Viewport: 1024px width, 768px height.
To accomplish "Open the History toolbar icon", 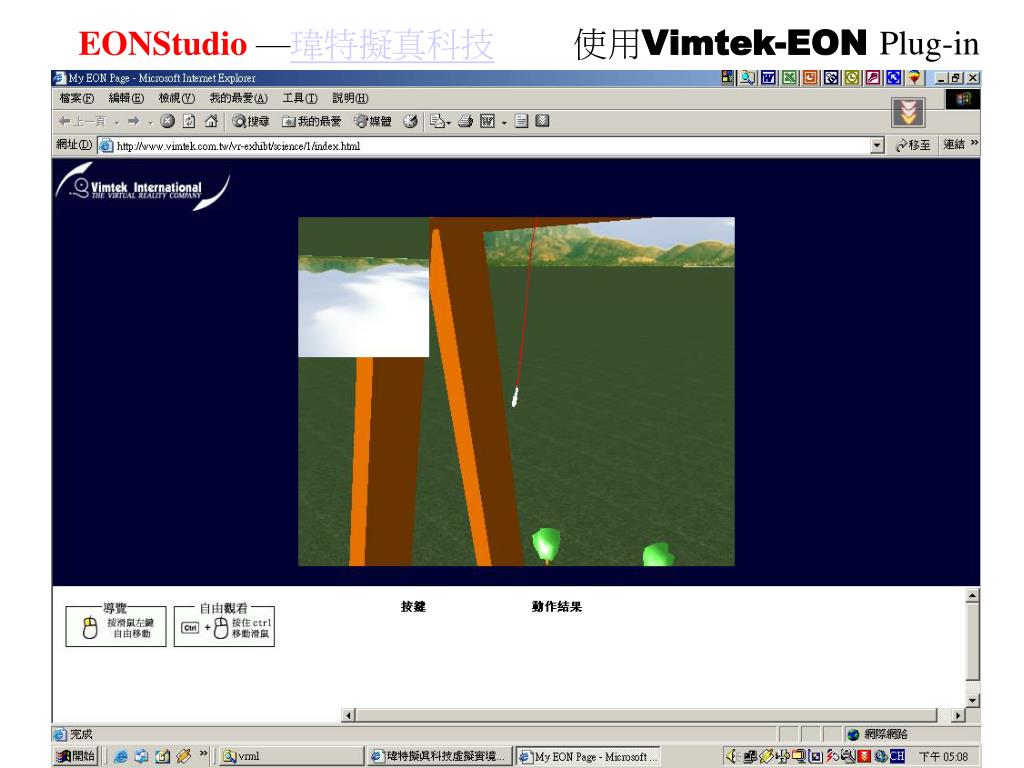I will pos(410,121).
